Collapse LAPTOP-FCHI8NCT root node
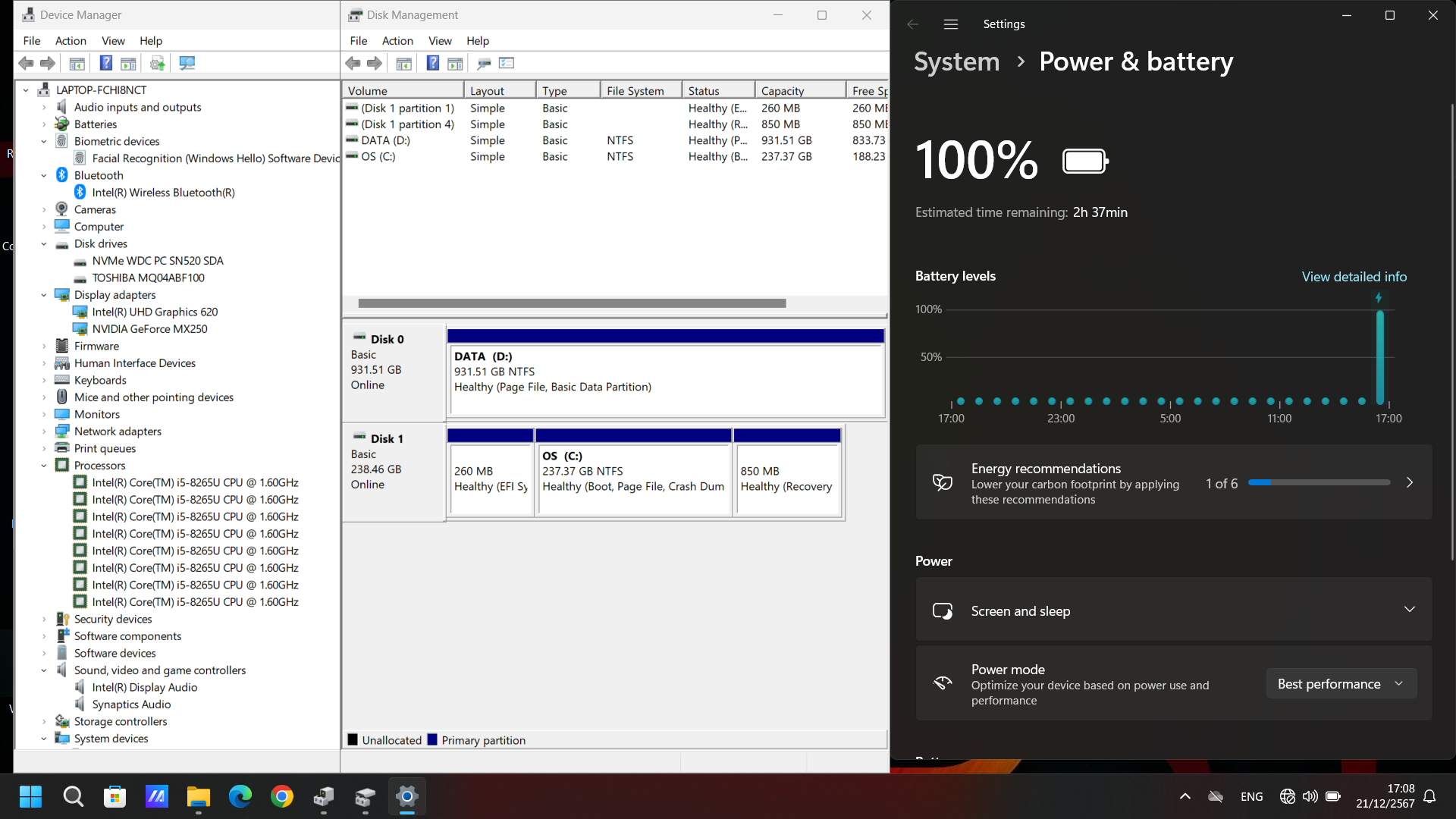 click(x=26, y=90)
